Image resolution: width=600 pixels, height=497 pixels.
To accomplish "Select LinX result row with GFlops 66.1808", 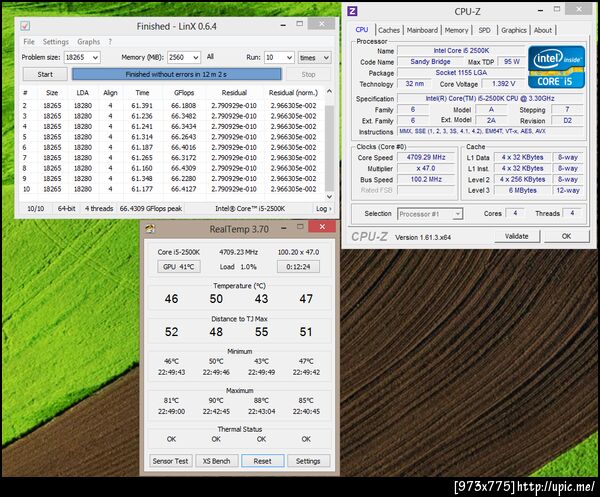I will click(x=172, y=106).
